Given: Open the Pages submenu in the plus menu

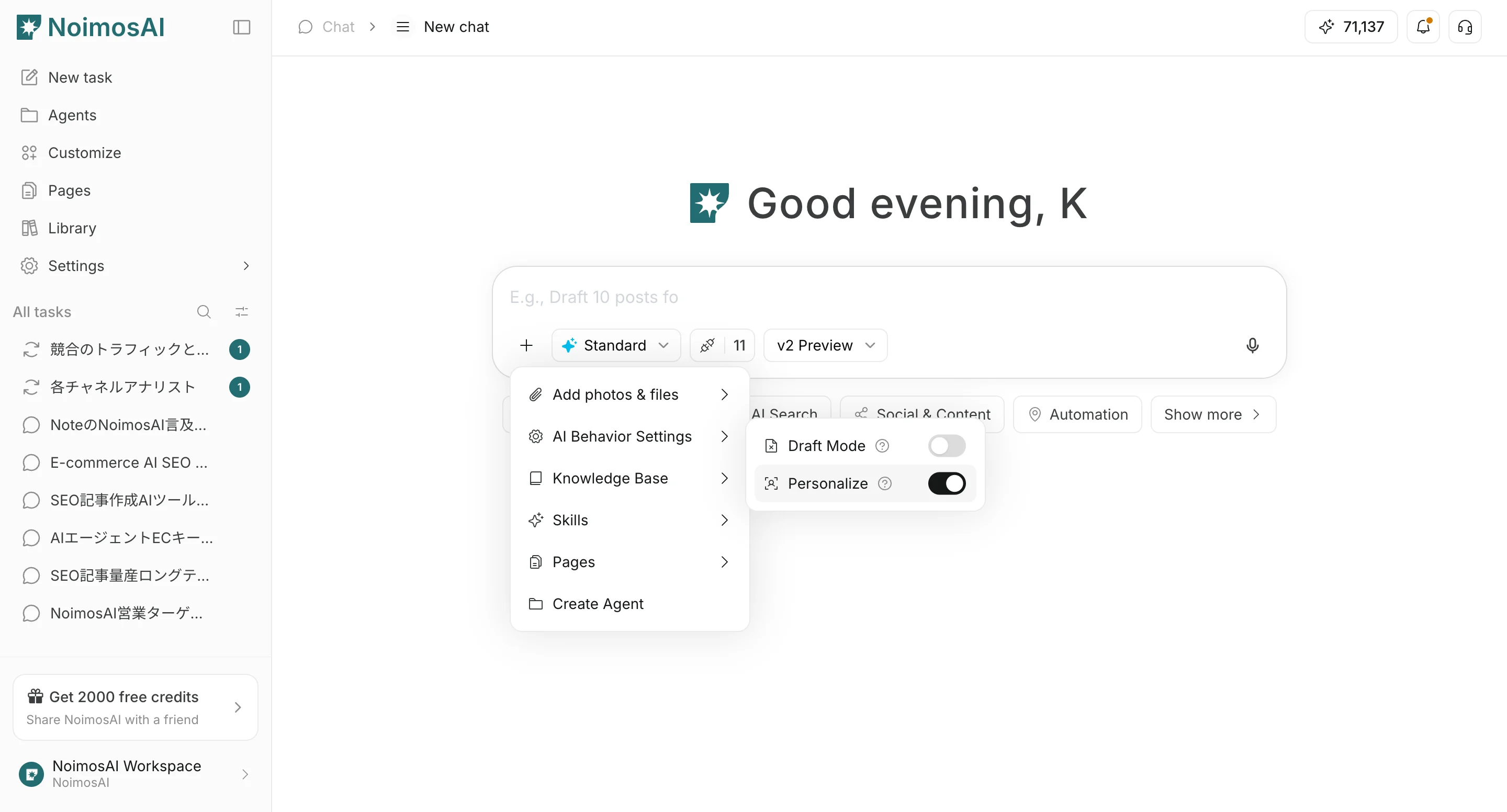Looking at the screenshot, I should point(629,561).
